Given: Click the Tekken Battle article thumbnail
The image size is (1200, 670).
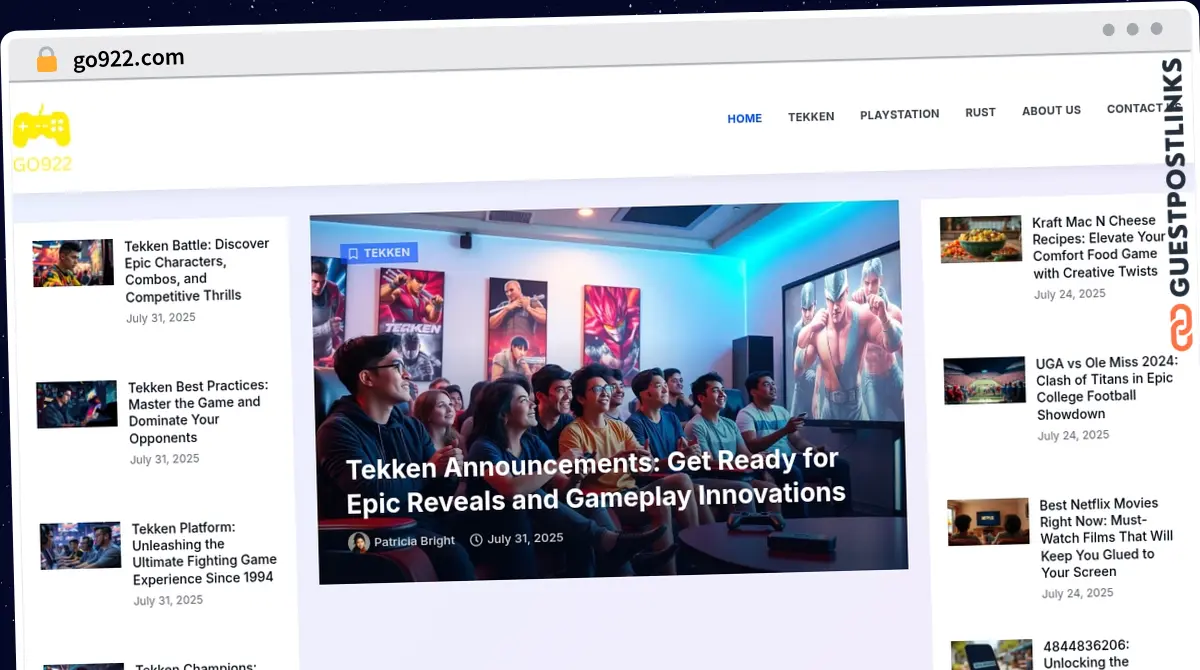Looking at the screenshot, I should tap(73, 263).
